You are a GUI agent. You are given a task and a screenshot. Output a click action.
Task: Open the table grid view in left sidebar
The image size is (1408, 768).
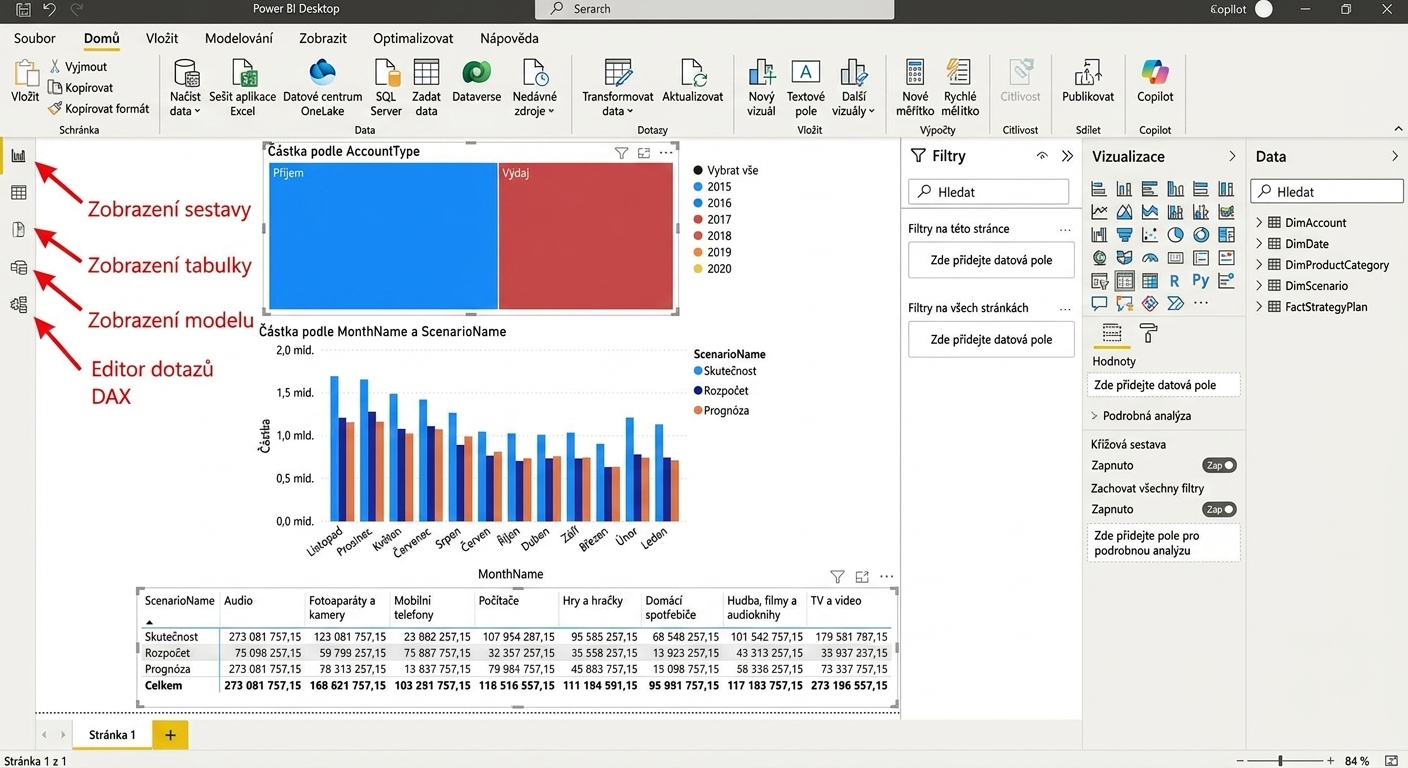18,193
